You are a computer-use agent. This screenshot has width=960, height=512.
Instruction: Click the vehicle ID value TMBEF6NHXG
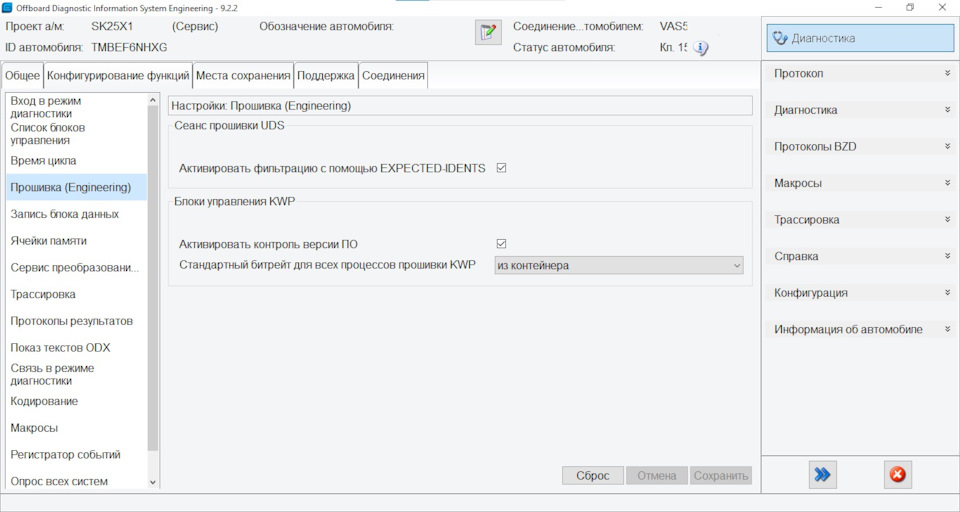click(x=129, y=47)
